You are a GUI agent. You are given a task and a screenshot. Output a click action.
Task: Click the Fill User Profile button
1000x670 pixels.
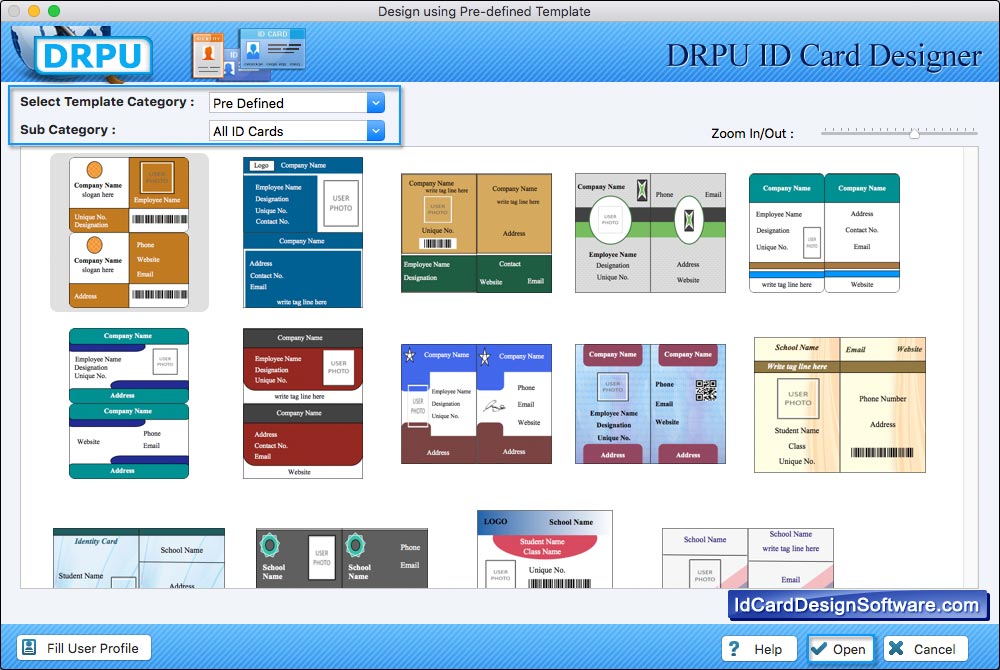(84, 648)
